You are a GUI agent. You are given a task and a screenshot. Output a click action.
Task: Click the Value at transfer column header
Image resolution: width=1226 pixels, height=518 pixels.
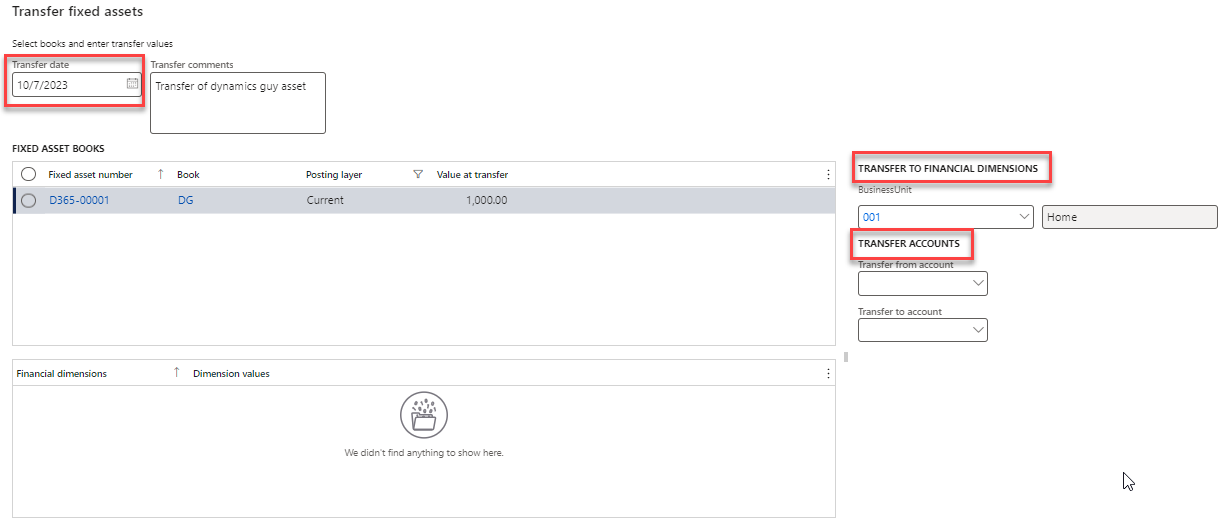pos(472,174)
